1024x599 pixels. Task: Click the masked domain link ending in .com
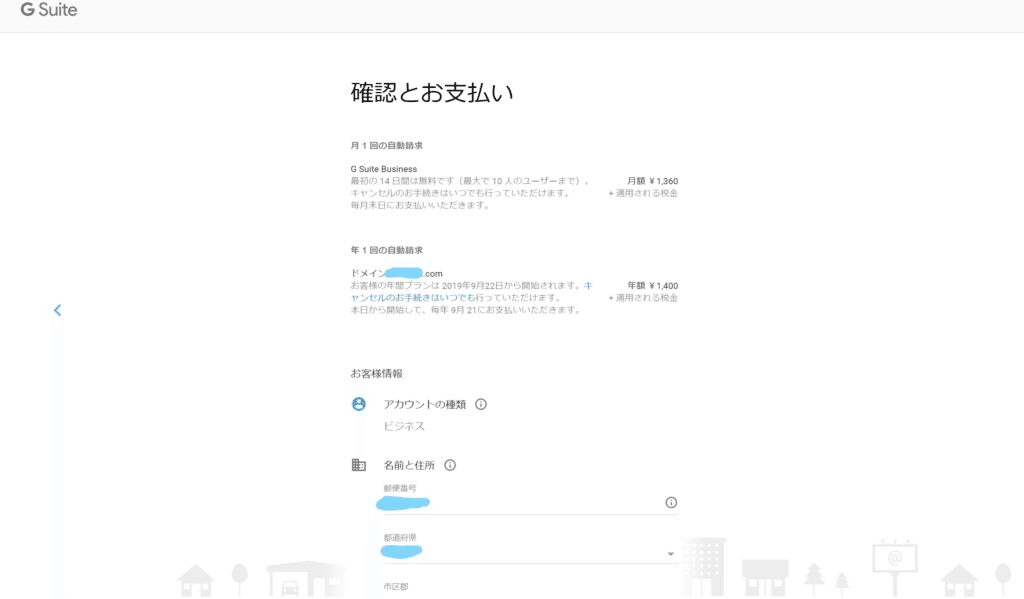click(416, 271)
